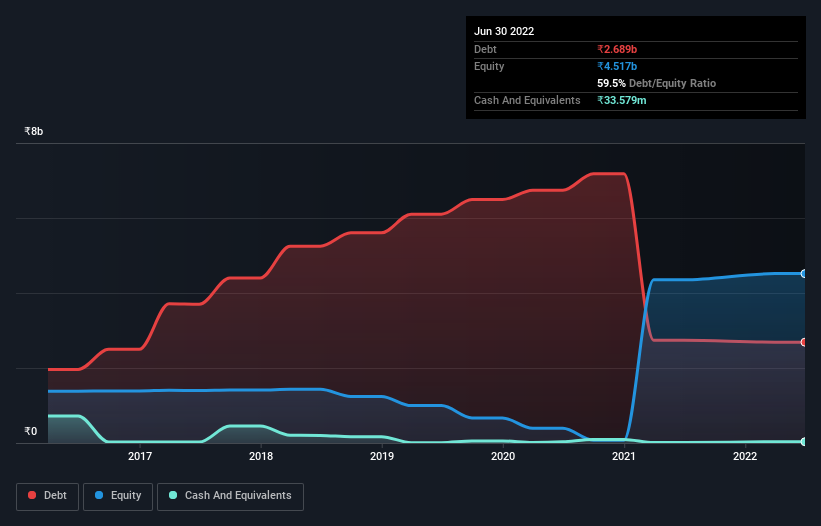The height and width of the screenshot is (526, 821).
Task: Click the 2018 x-axis label
Action: [x=261, y=456]
